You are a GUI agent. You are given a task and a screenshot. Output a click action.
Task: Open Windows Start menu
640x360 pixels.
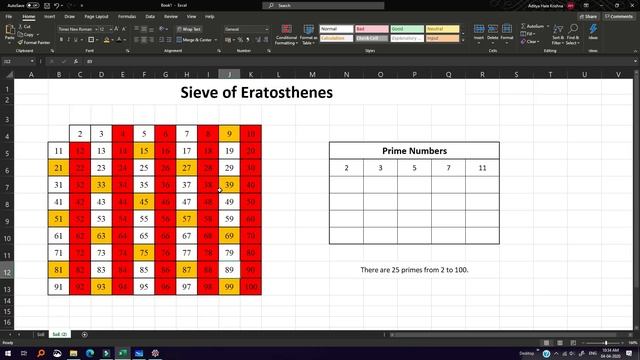[x=8, y=353]
